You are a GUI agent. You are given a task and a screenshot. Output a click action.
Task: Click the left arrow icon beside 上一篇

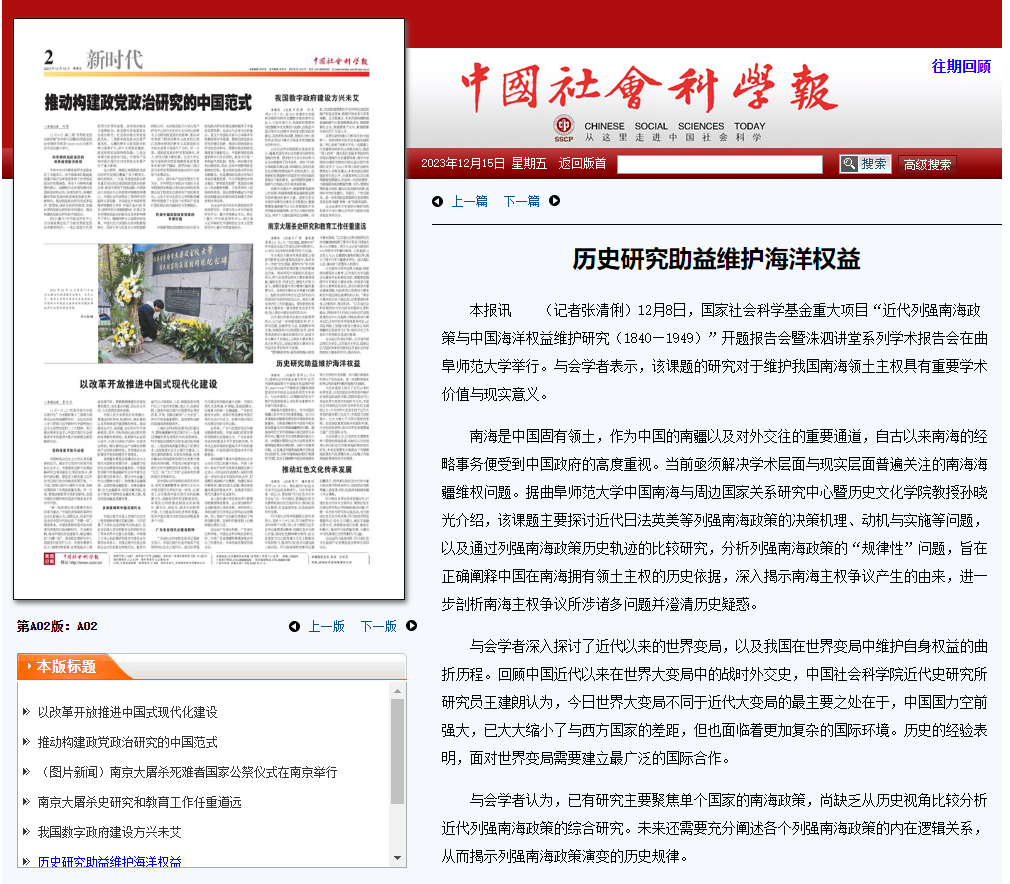coord(437,201)
